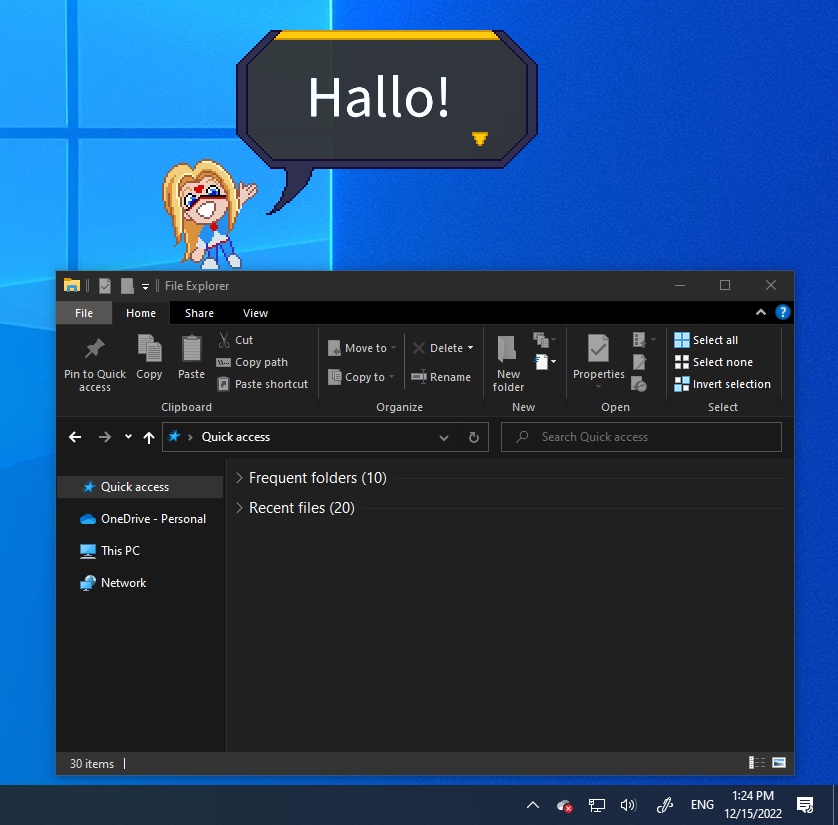Open the Move to dropdown
This screenshot has width=838, height=825.
(362, 348)
